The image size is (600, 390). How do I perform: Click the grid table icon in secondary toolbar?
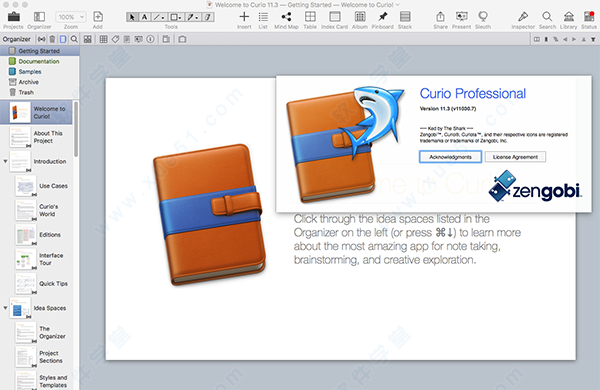(x=103, y=39)
